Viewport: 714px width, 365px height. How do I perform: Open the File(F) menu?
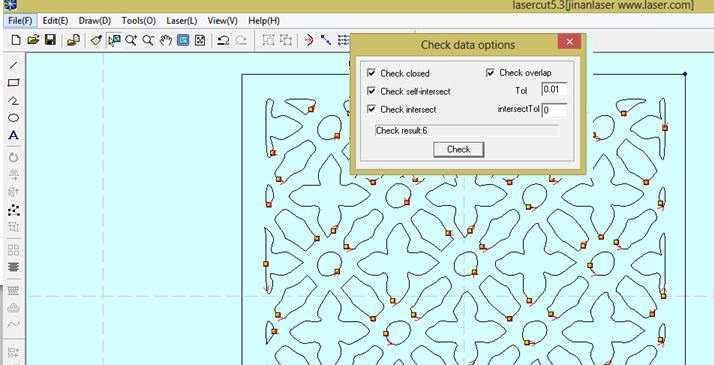point(20,20)
